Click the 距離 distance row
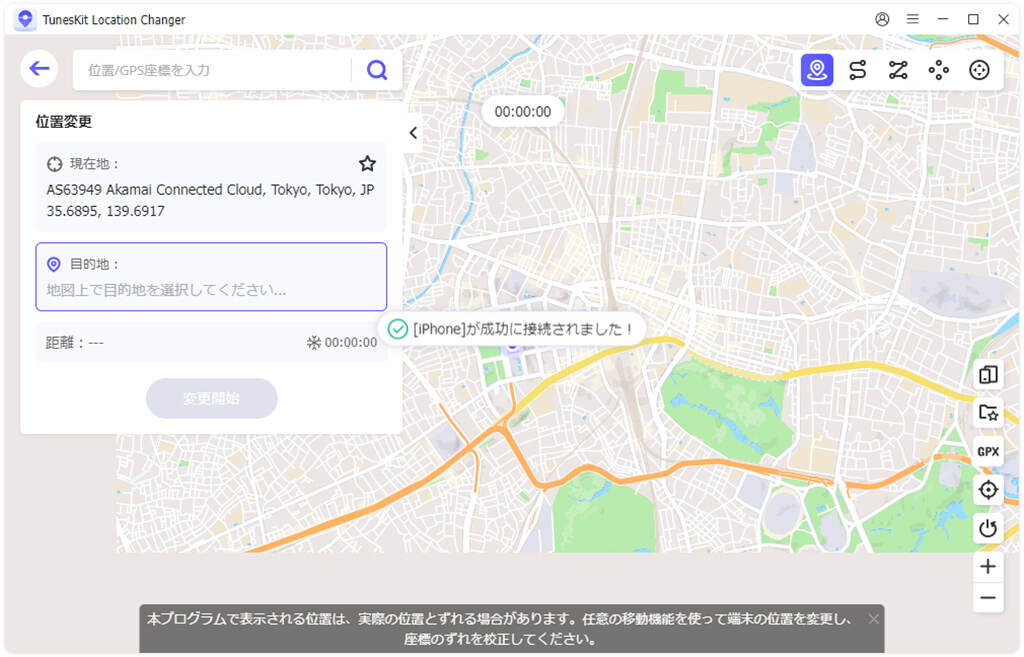The height and width of the screenshot is (657, 1024). 211,342
